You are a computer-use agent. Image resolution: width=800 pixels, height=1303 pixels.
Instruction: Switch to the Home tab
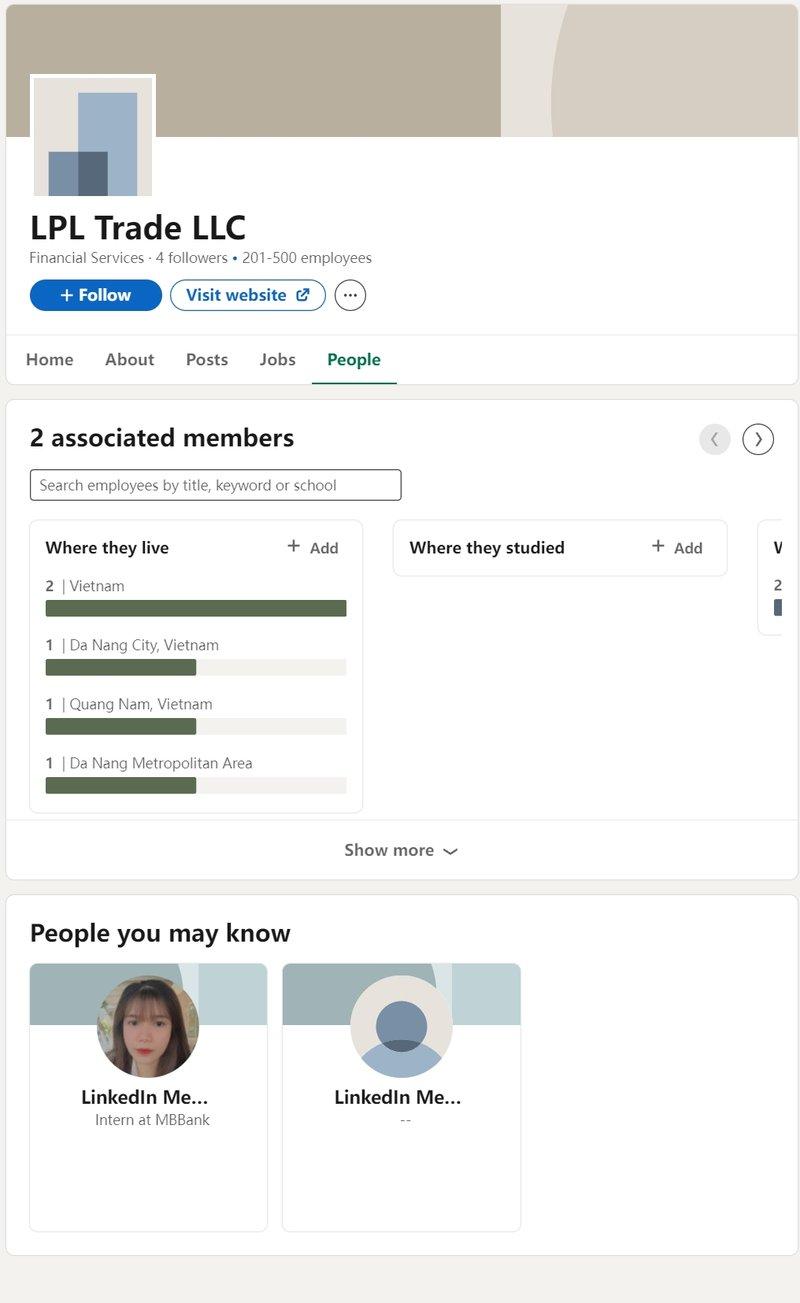tap(50, 359)
